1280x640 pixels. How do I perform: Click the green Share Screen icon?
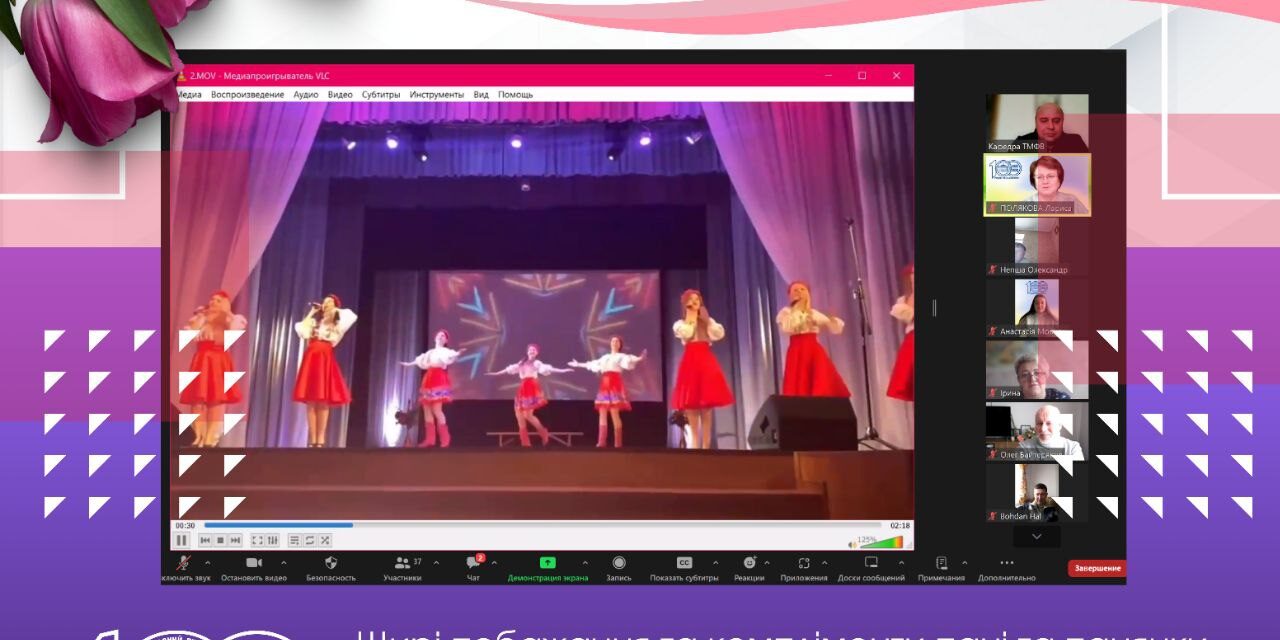547,563
